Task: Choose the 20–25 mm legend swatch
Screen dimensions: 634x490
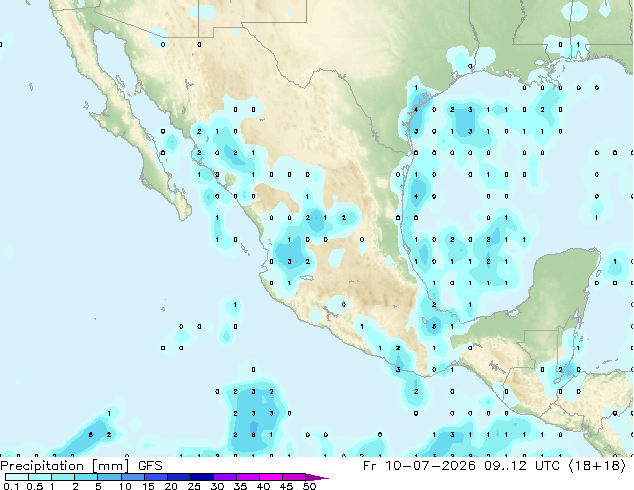Action: (178, 477)
